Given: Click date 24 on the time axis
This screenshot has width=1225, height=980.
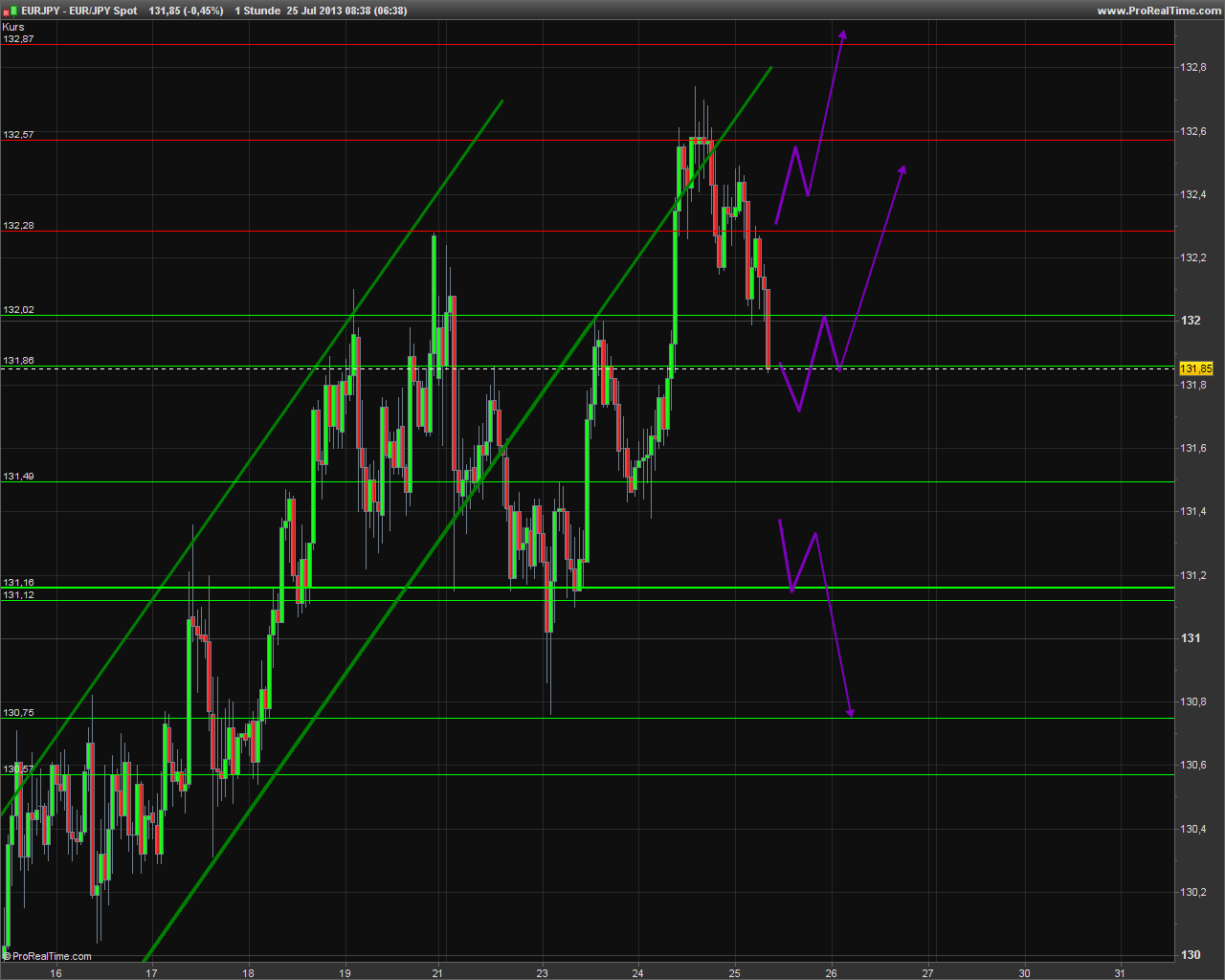Looking at the screenshot, I should click(x=637, y=973).
